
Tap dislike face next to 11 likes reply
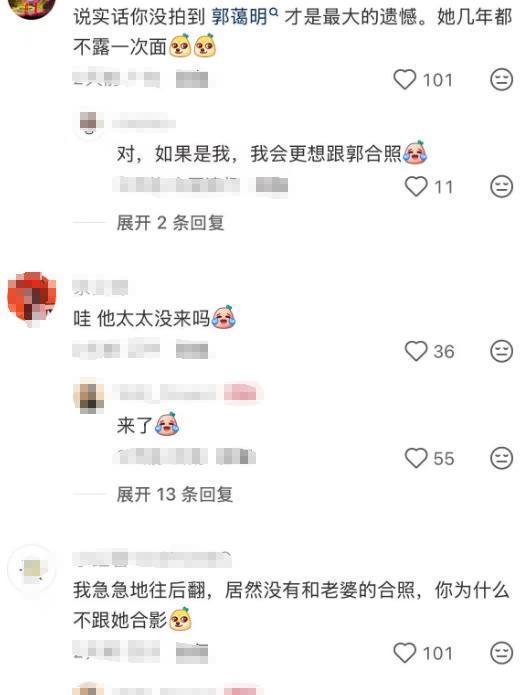coord(501,187)
